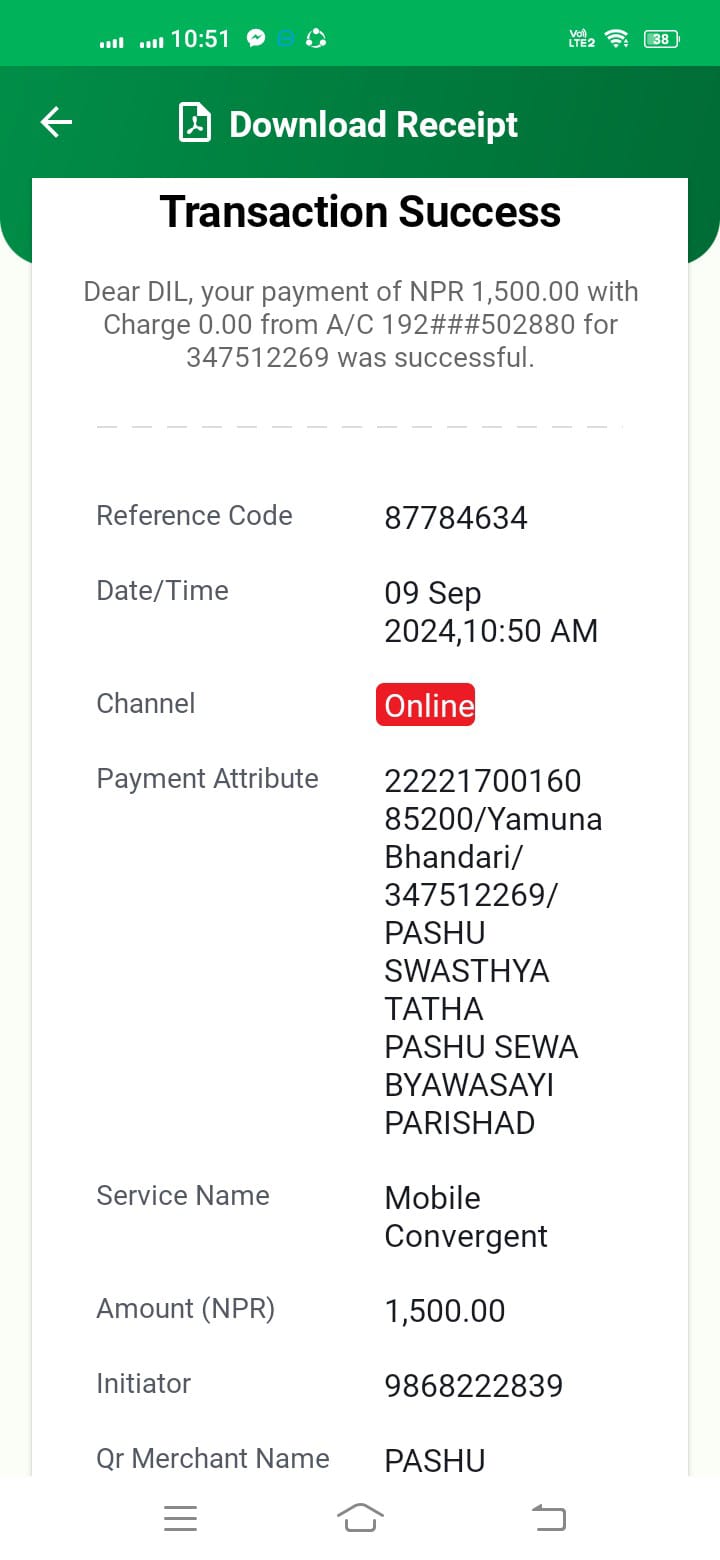Tap the Initiator number 9868222839
Screen dimensions: 720x1560
pyautogui.click(x=474, y=1386)
